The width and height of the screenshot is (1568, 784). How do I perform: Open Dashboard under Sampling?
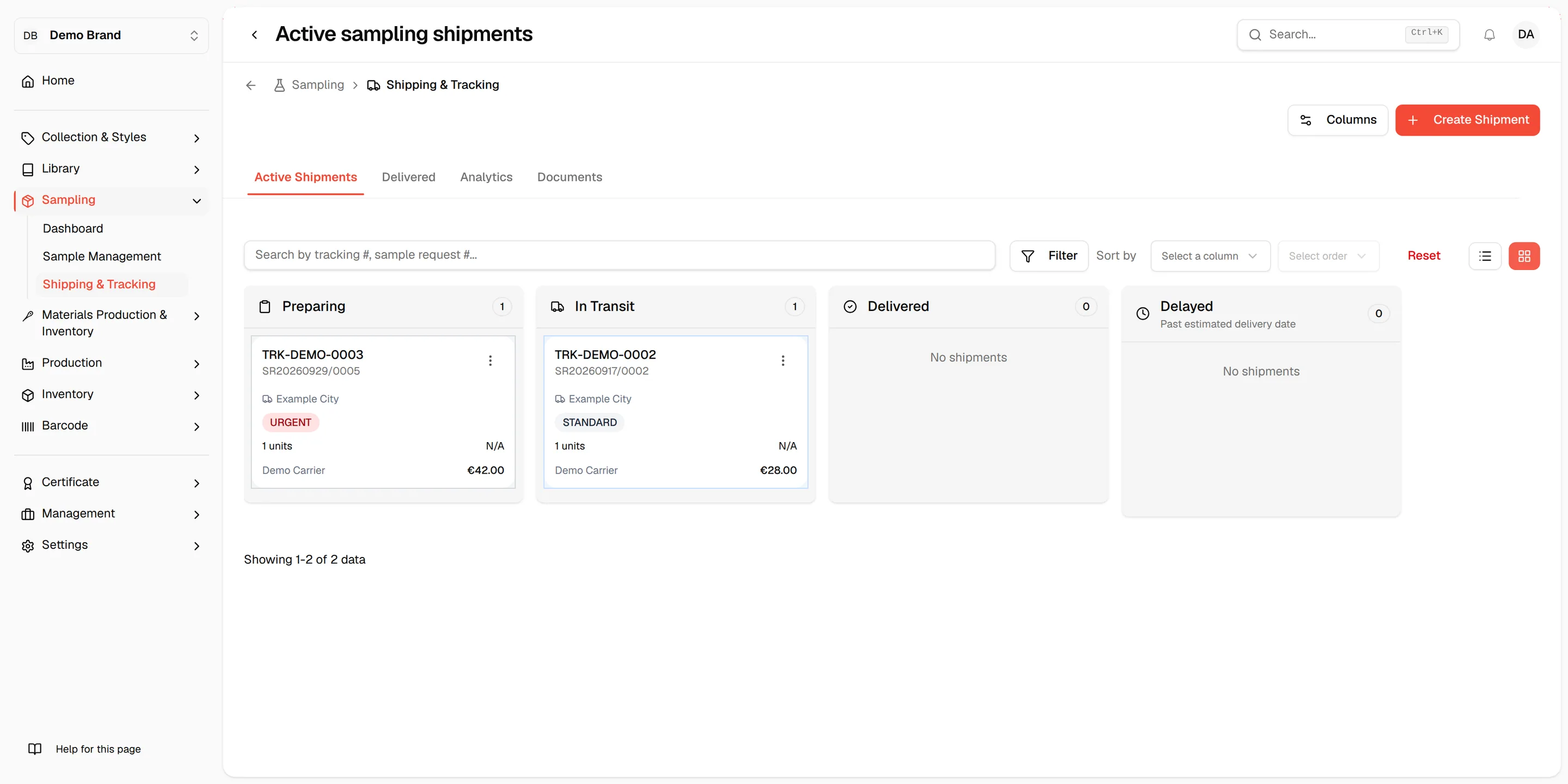point(72,228)
